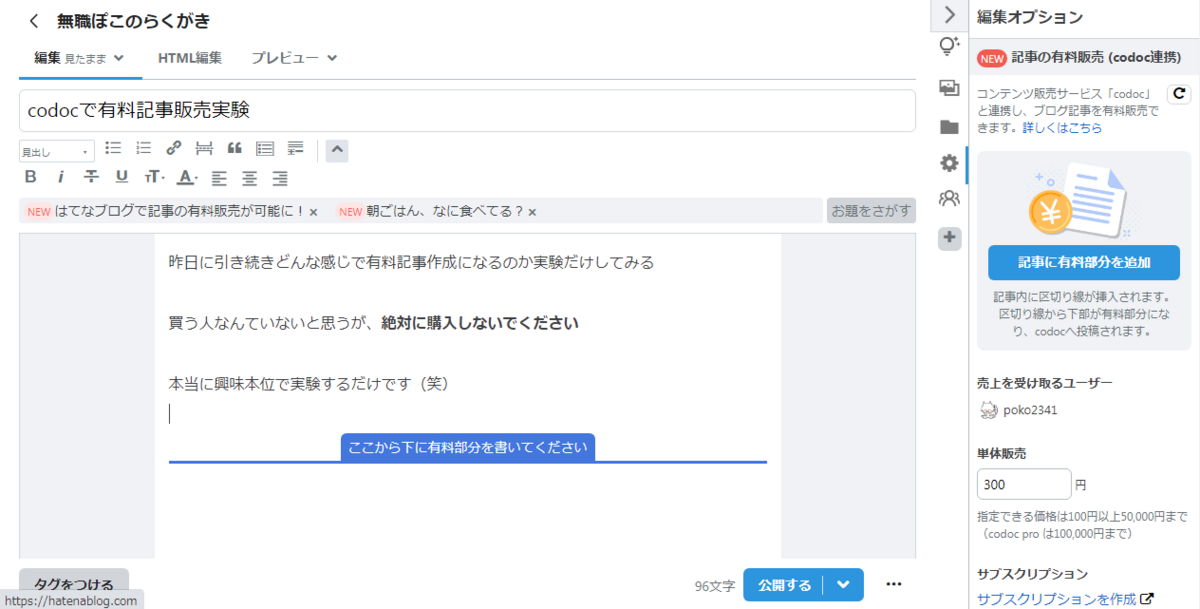The image size is (1200, 609).
Task: Toggle strikethrough formatting
Action: click(x=91, y=177)
